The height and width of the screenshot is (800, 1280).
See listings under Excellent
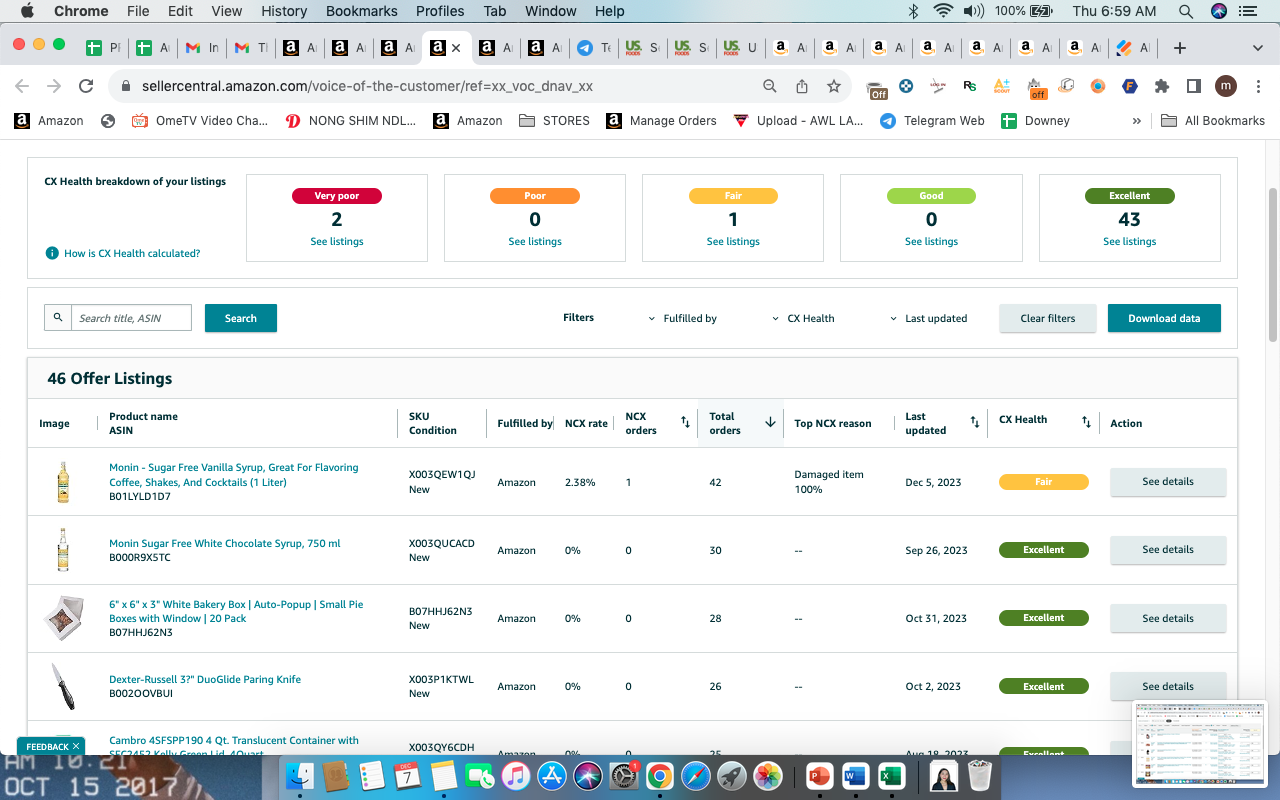click(1130, 241)
